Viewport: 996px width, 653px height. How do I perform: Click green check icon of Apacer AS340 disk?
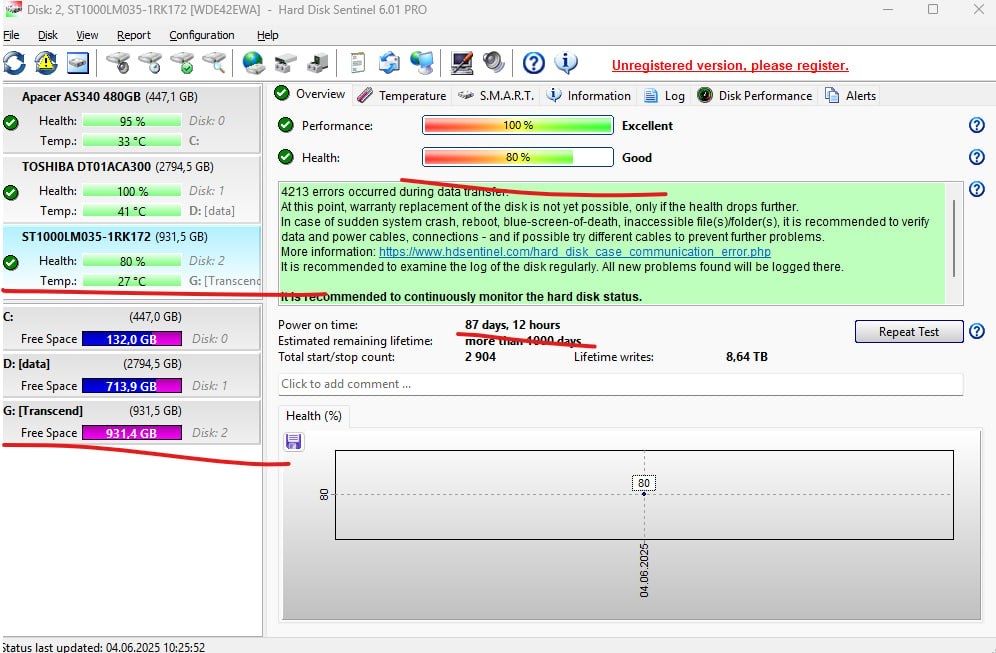point(11,123)
